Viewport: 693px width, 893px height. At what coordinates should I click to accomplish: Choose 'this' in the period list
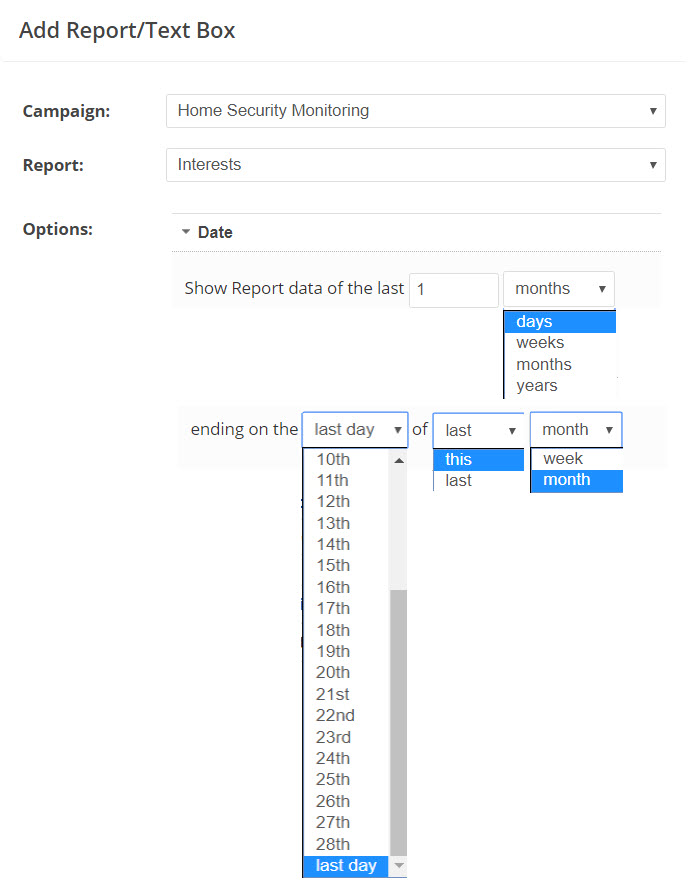pyautogui.click(x=477, y=460)
